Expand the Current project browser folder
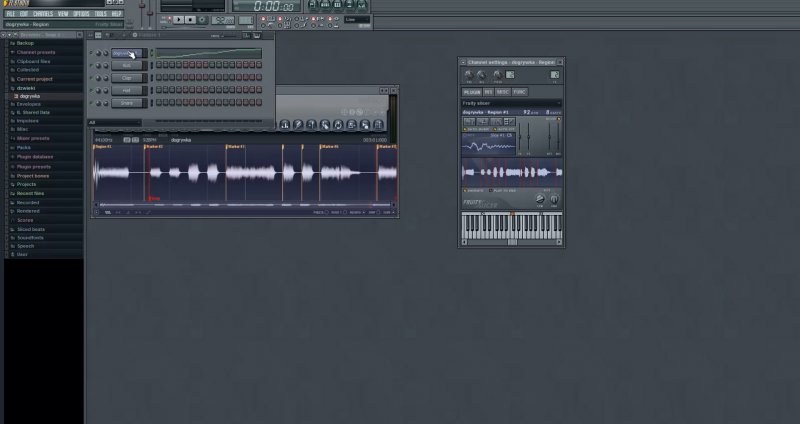Screen dimensions: 800x424 tap(34, 78)
